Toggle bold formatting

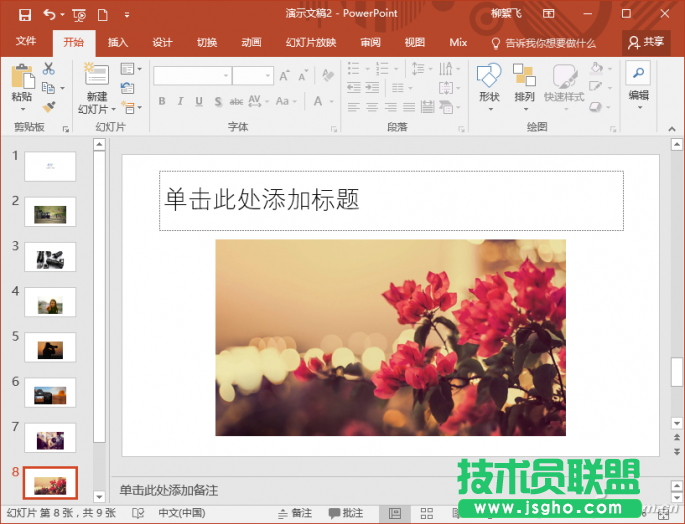click(x=161, y=102)
